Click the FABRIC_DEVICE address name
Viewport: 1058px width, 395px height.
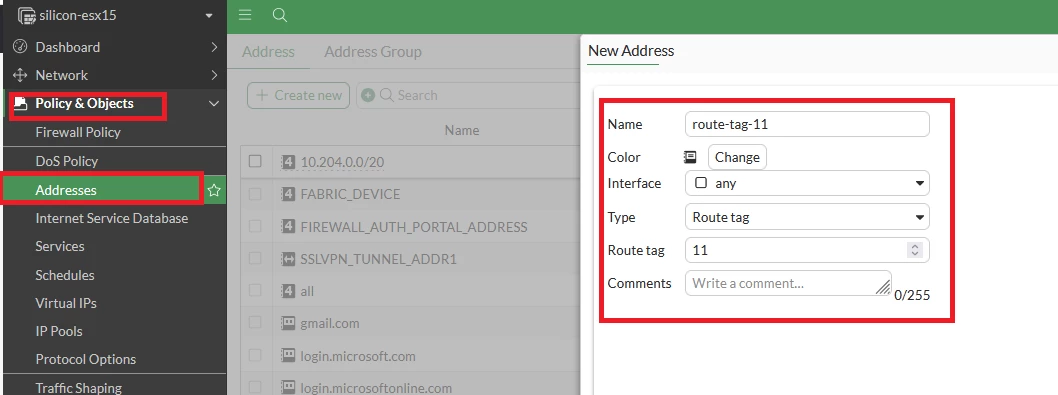[350, 194]
